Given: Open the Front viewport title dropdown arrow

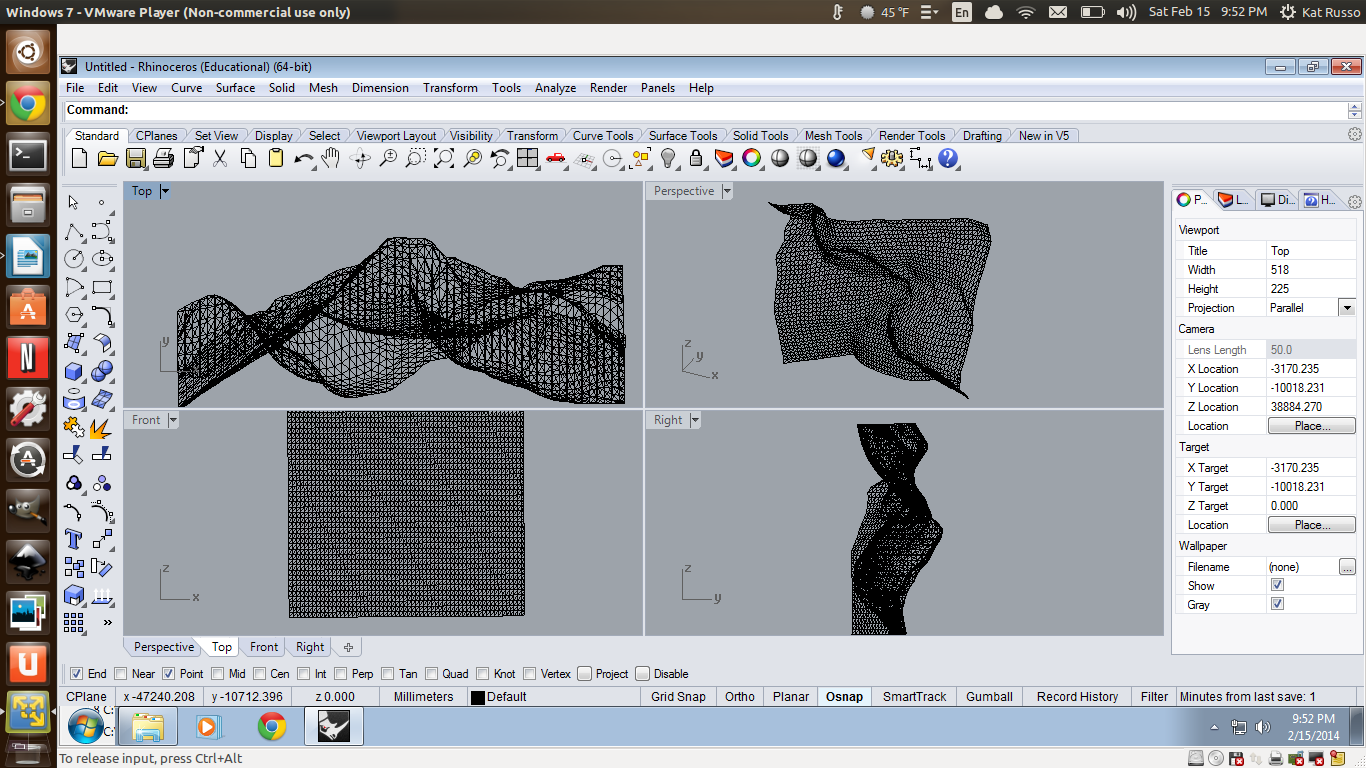Looking at the screenshot, I should click(x=172, y=420).
